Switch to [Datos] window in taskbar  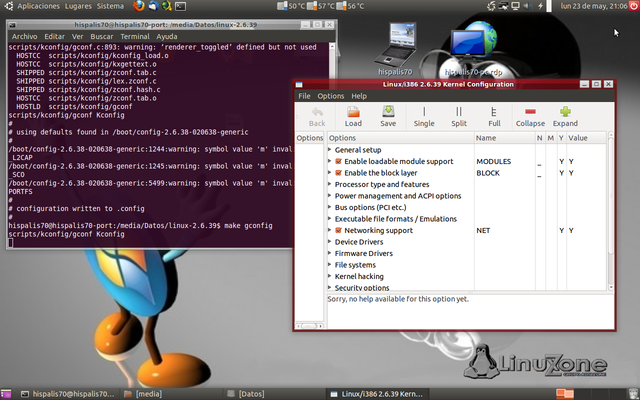(246, 394)
